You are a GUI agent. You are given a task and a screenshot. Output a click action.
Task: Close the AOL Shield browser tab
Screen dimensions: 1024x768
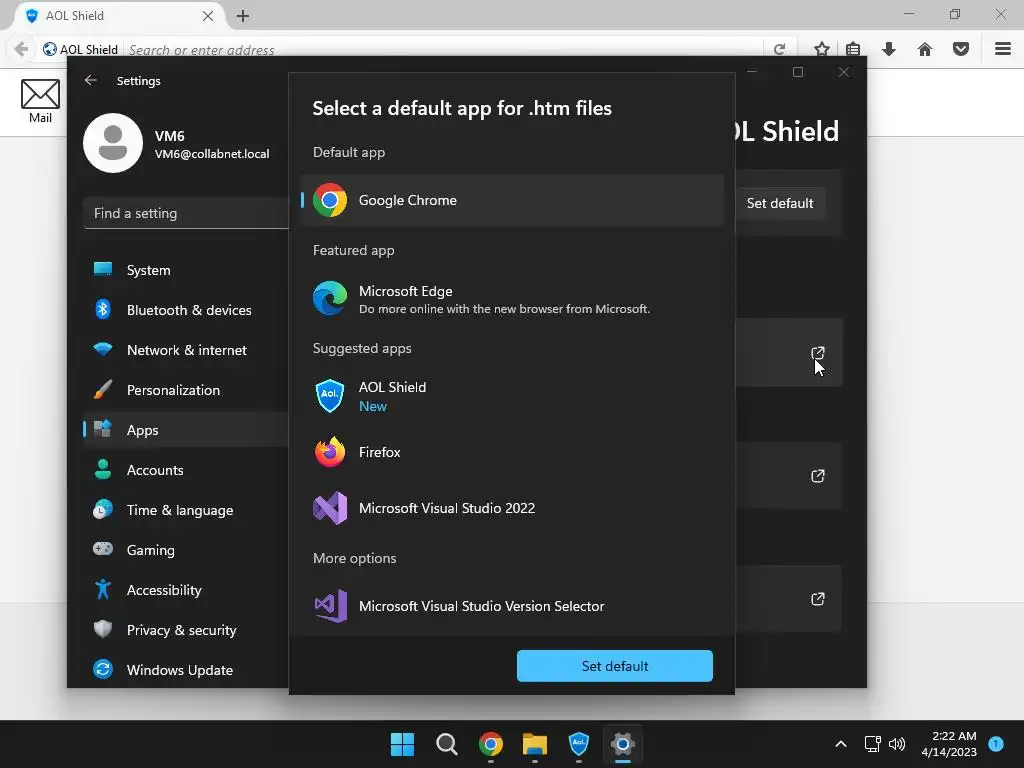click(208, 16)
